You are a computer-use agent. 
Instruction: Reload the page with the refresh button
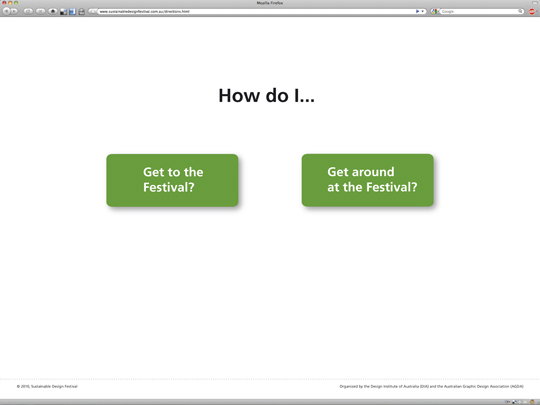point(28,11)
